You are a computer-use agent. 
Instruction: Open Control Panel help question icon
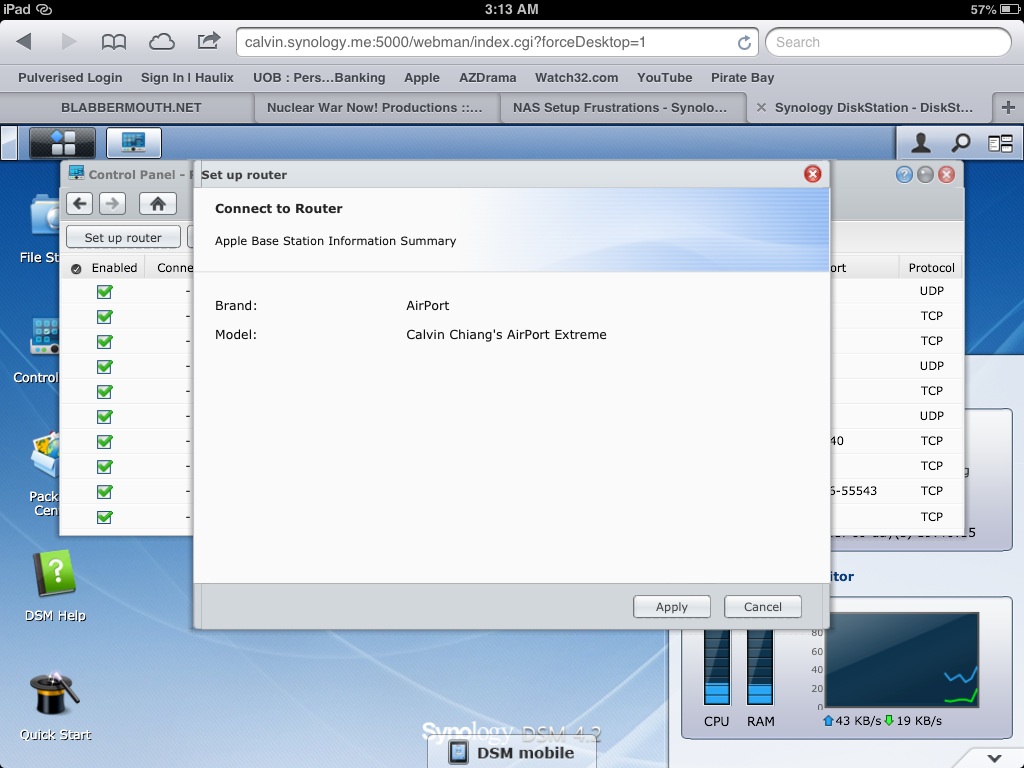(904, 174)
